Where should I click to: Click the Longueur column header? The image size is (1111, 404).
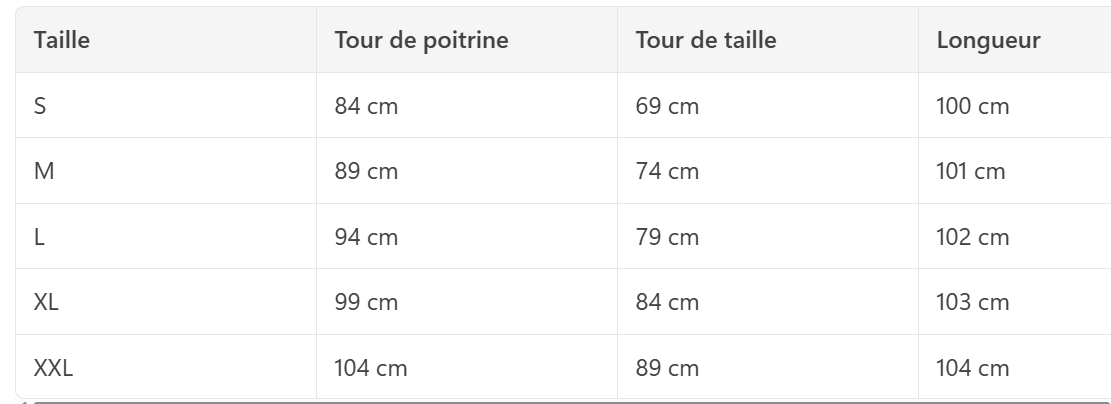(x=1015, y=40)
